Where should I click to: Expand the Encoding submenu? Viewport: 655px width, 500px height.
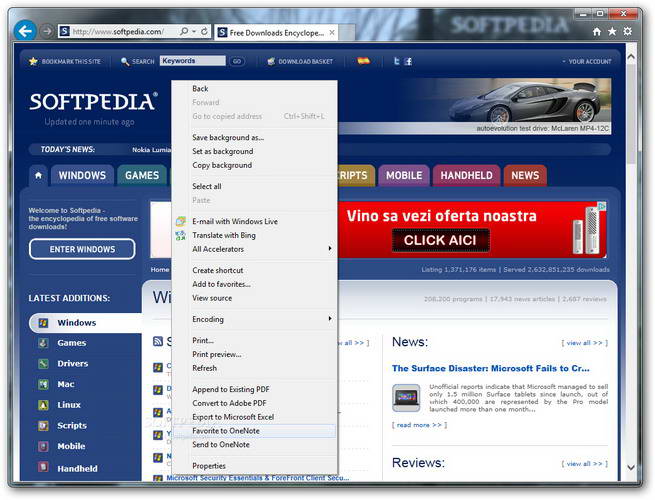click(255, 319)
